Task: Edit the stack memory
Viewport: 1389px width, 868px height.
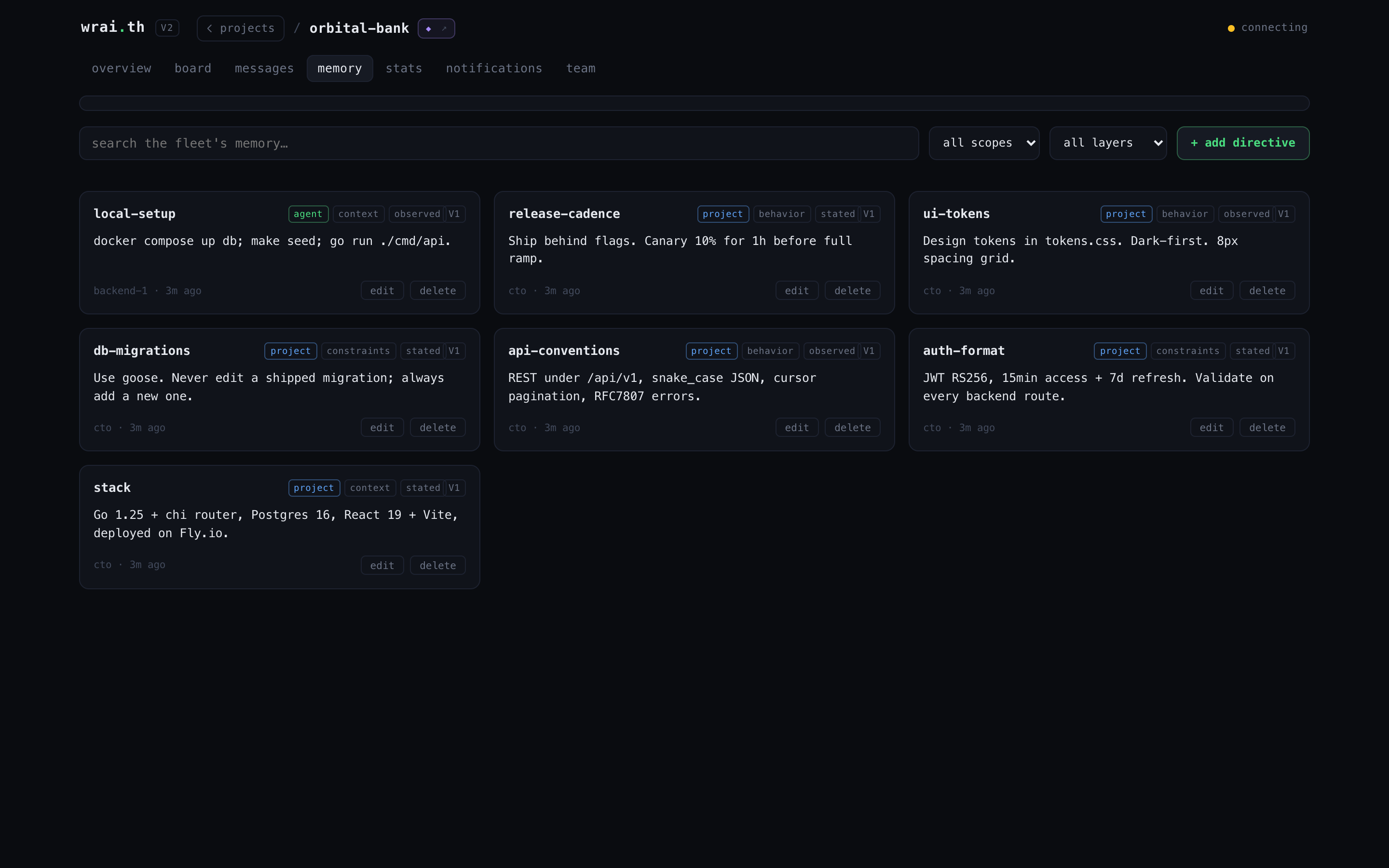Action: coord(382,566)
